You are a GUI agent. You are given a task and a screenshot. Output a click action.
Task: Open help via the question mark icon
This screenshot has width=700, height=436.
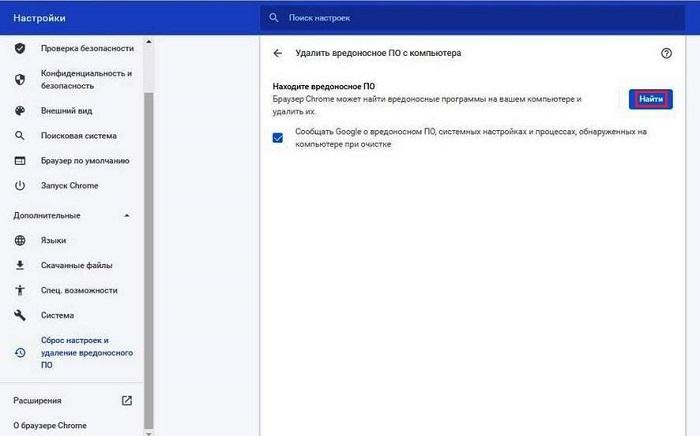coord(666,53)
